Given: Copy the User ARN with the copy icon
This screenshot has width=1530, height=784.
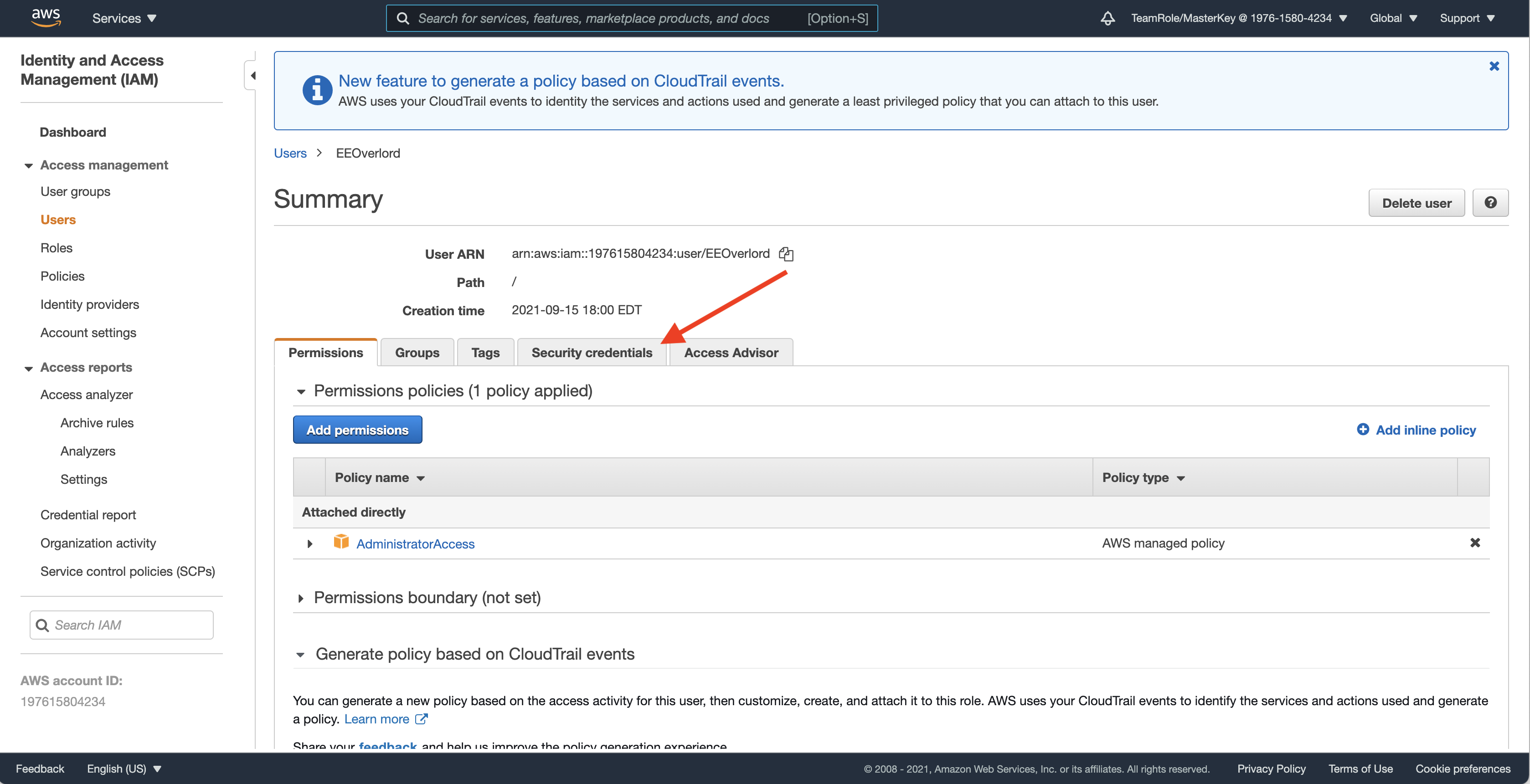Looking at the screenshot, I should coord(786,254).
